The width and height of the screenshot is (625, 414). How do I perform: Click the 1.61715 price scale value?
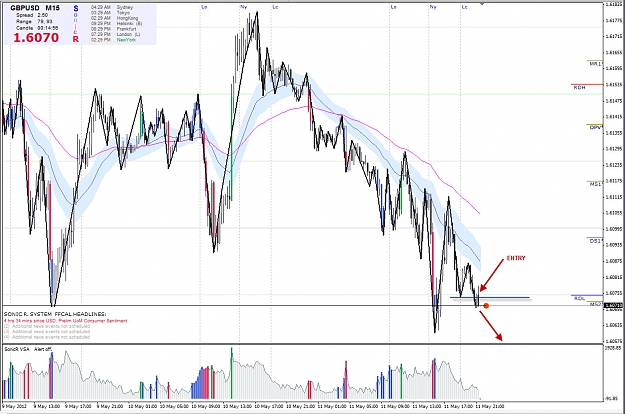614,36
